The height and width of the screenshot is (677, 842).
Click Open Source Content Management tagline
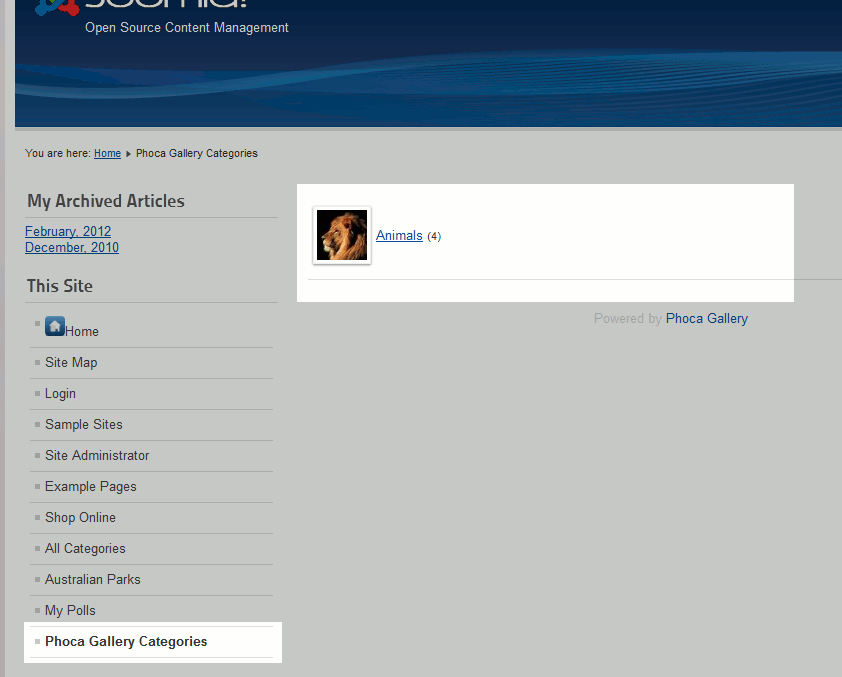tap(187, 28)
